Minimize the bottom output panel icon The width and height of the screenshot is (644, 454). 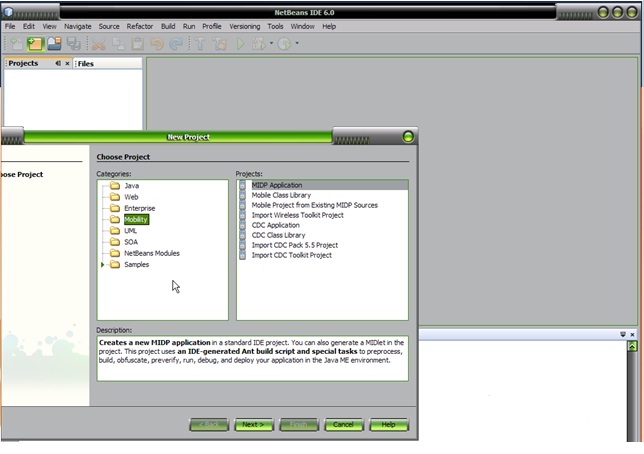[x=623, y=334]
